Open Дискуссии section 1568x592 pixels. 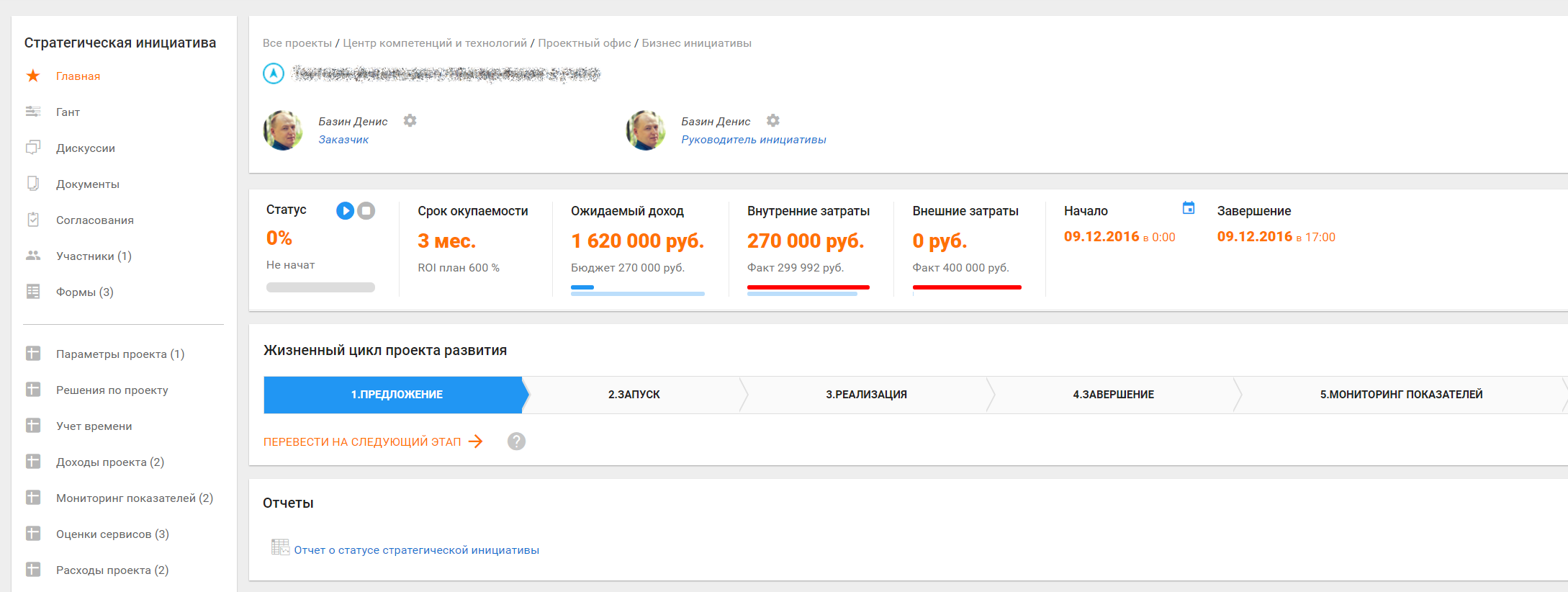coord(86,148)
